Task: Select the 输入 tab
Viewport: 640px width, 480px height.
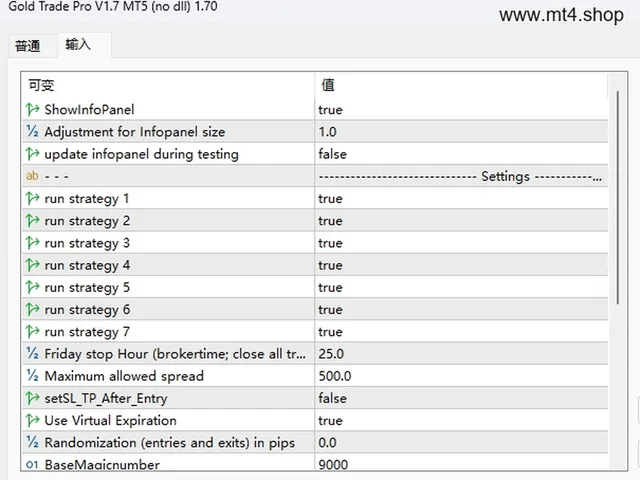Action: 78,44
